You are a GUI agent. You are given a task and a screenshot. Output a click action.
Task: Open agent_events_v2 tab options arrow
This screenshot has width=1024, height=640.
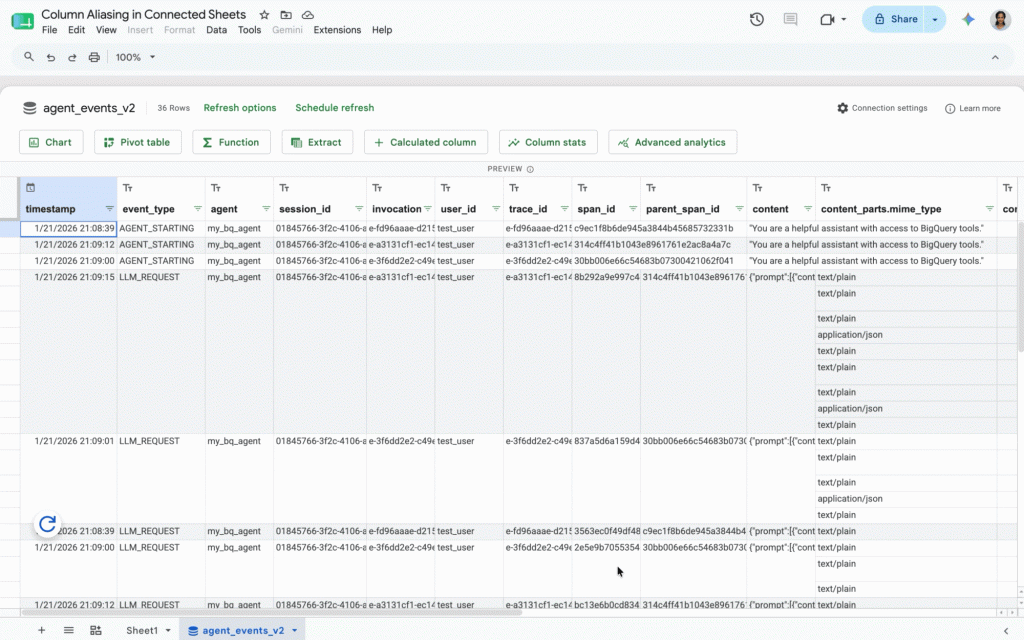(295, 630)
